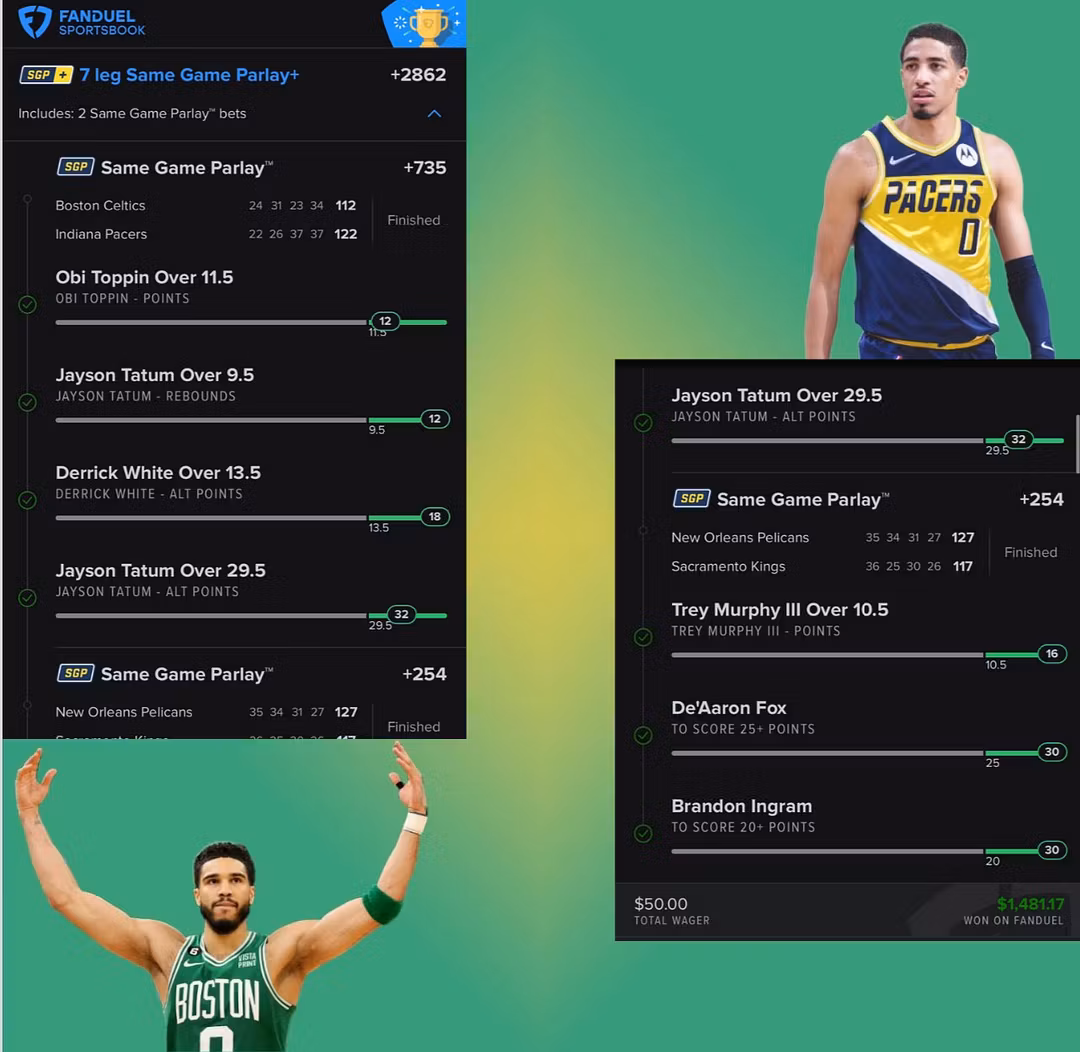The height and width of the screenshot is (1052, 1080).
Task: Click the $1,481.17 won on FanDuel amount
Action: point(1030,904)
